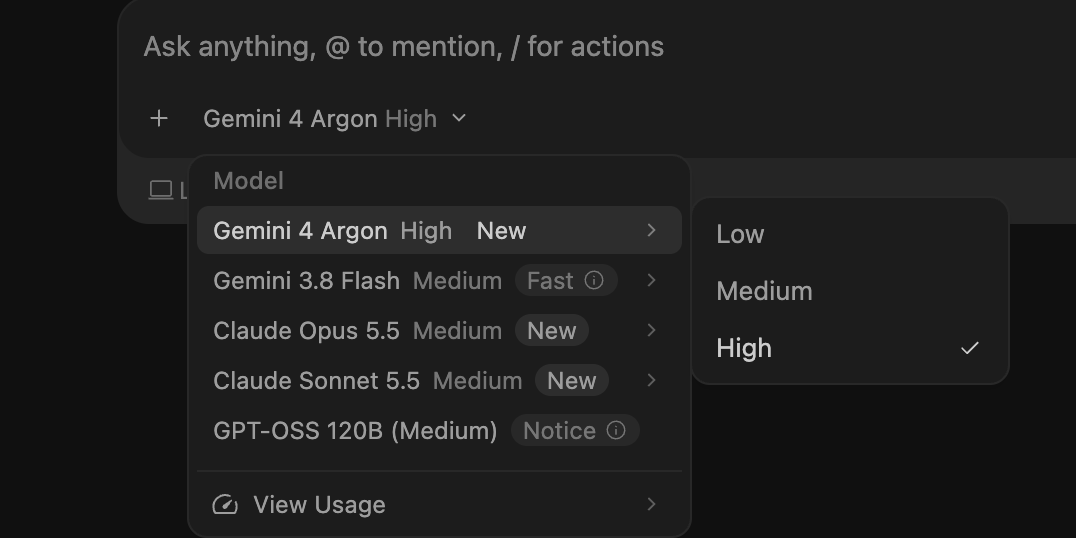Click the New badge on Claude Sonnet 5.5

coord(572,381)
